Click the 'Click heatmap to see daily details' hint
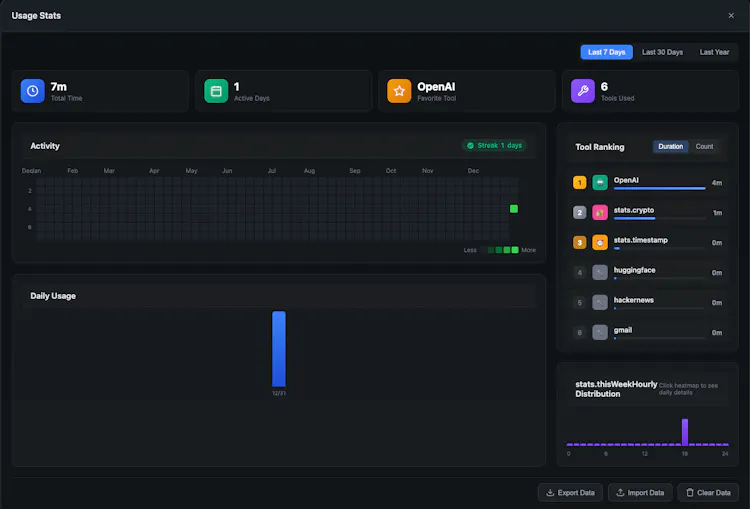 (688, 389)
